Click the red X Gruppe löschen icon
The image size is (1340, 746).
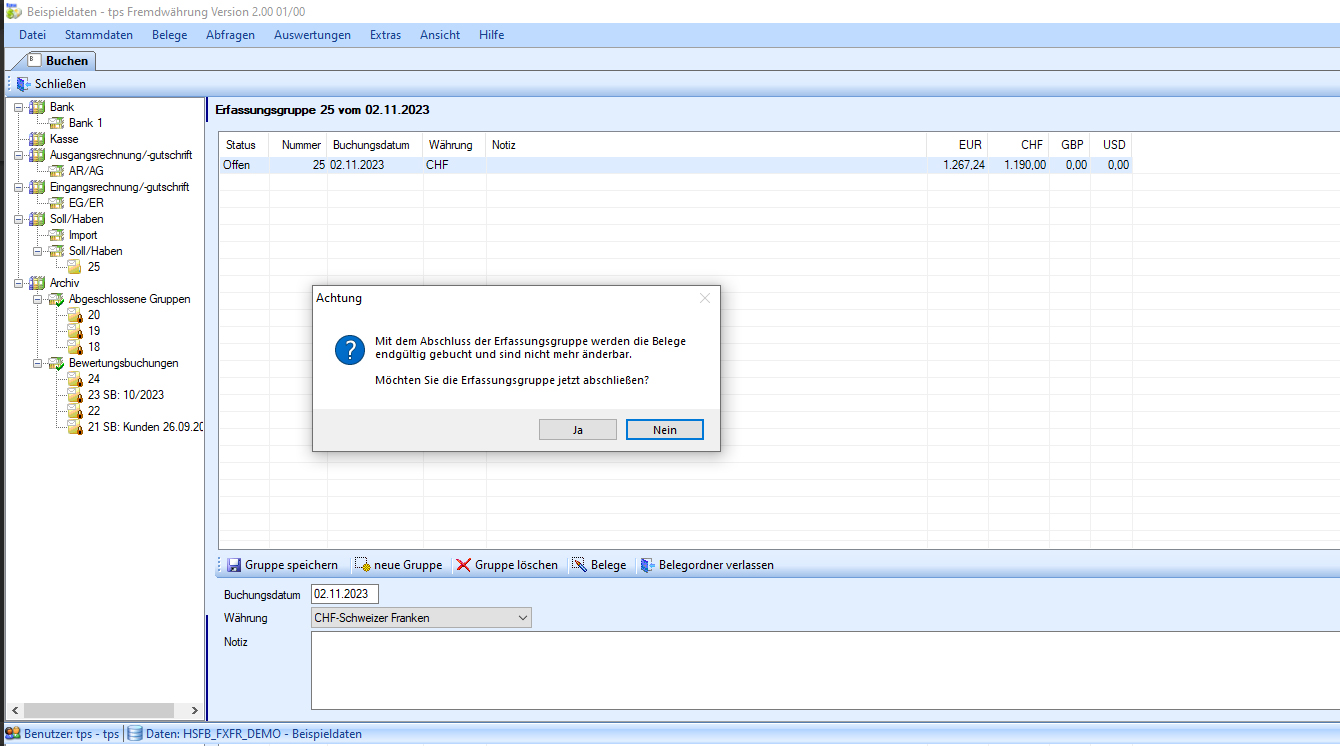(x=463, y=565)
